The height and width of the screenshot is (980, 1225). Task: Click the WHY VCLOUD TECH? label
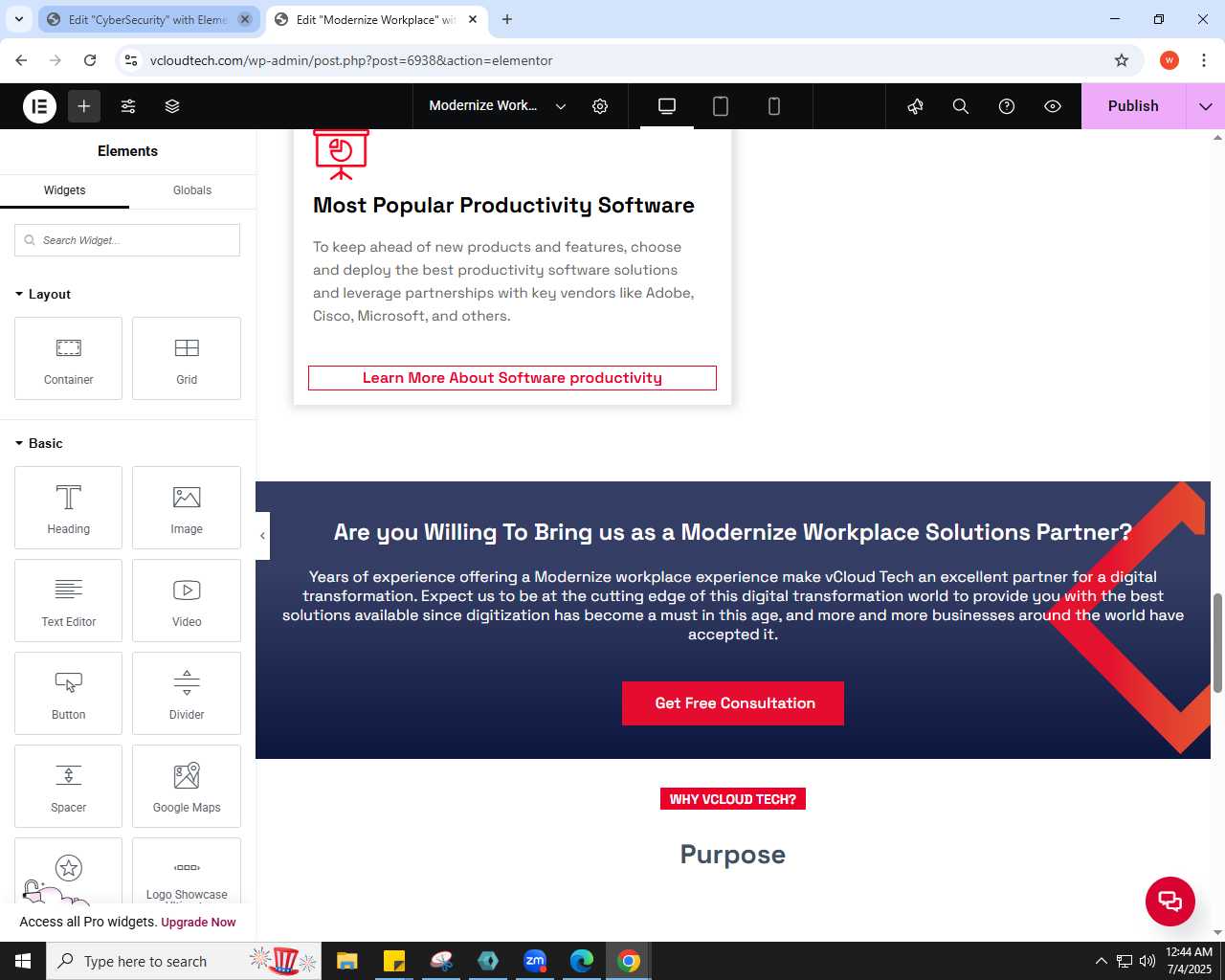(733, 799)
